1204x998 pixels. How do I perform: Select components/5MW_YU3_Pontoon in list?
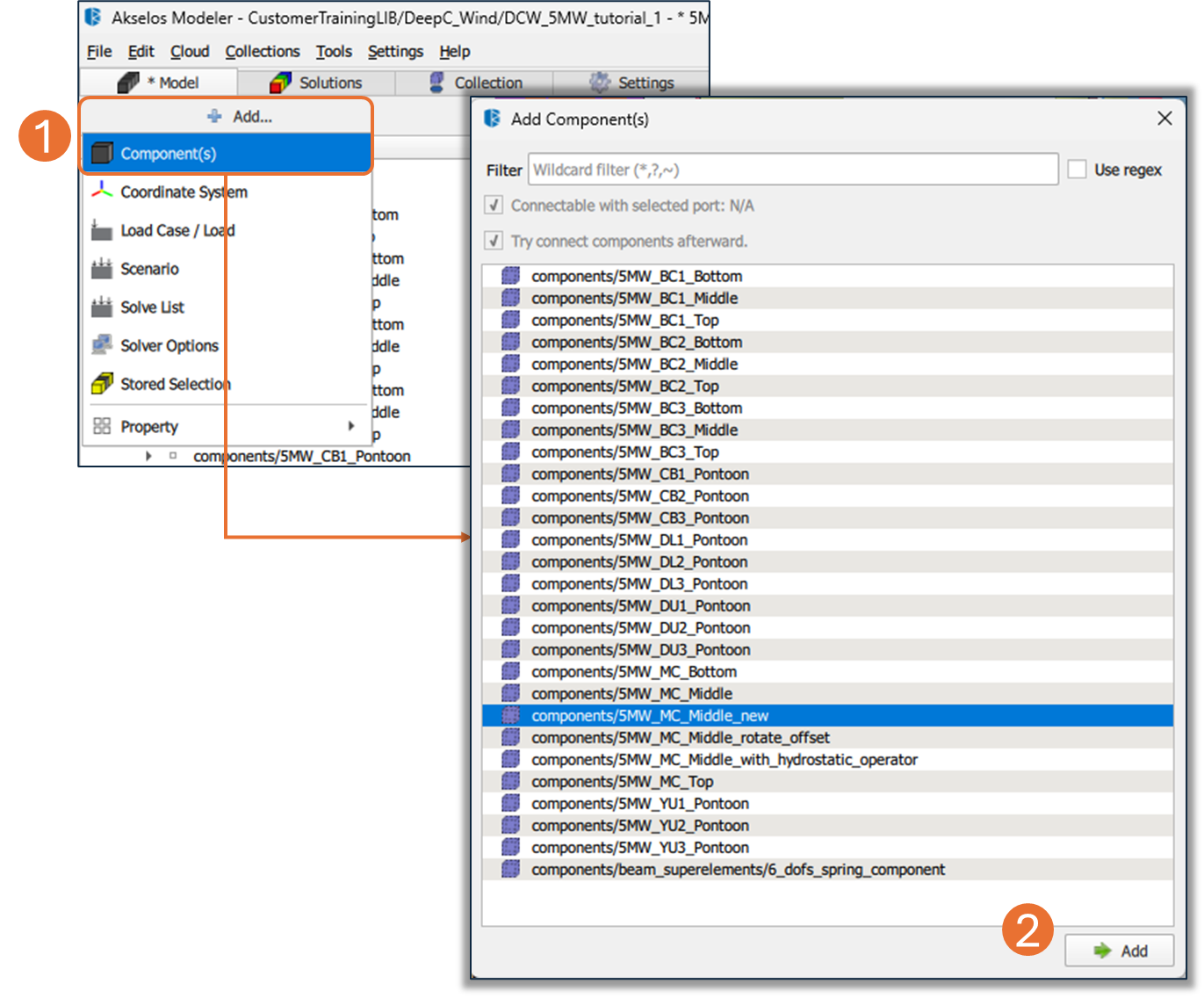click(827, 847)
